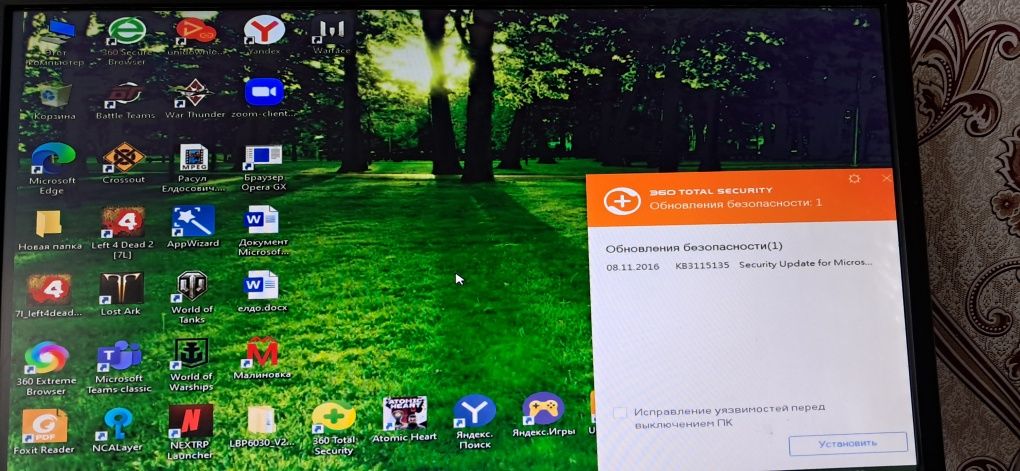Open Документ Microsoft Word file

[x=263, y=230]
